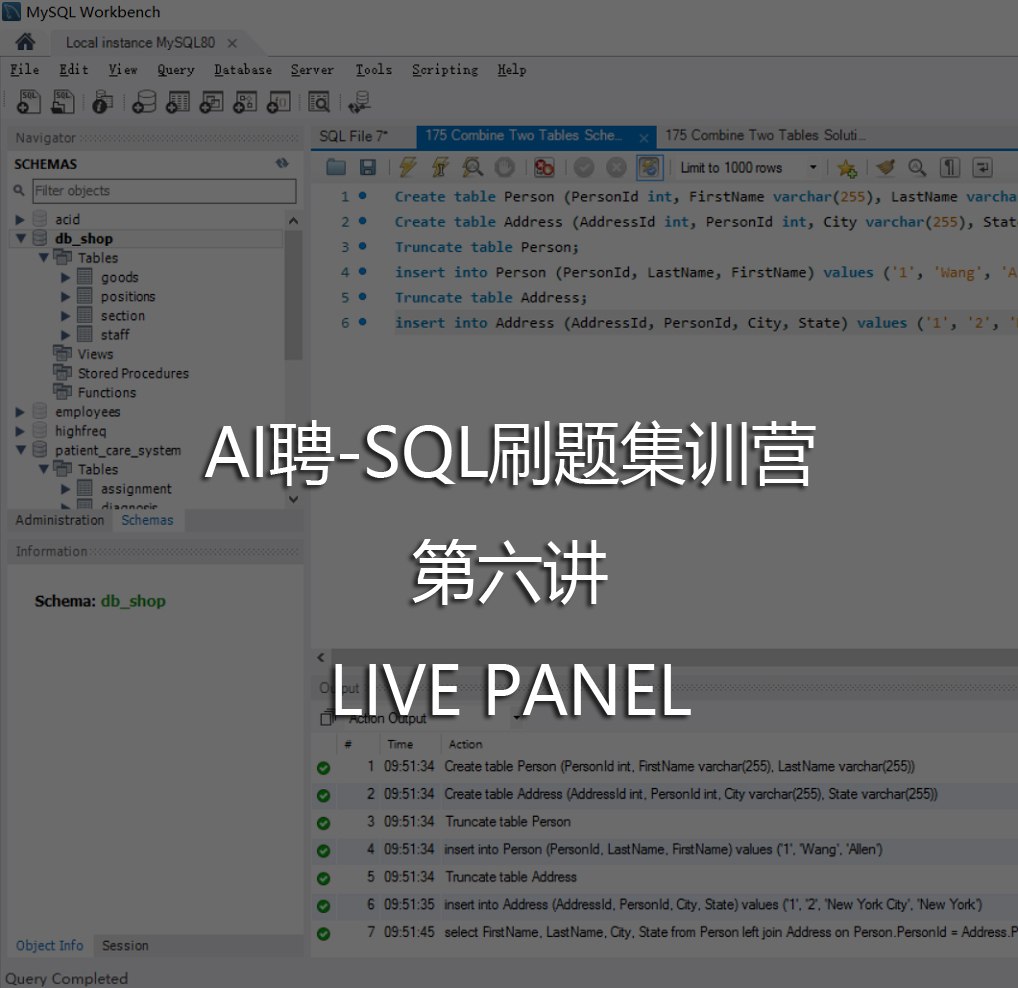Screen dimensions: 1018x988
Task: Click the create new table icon
Action: click(x=179, y=101)
